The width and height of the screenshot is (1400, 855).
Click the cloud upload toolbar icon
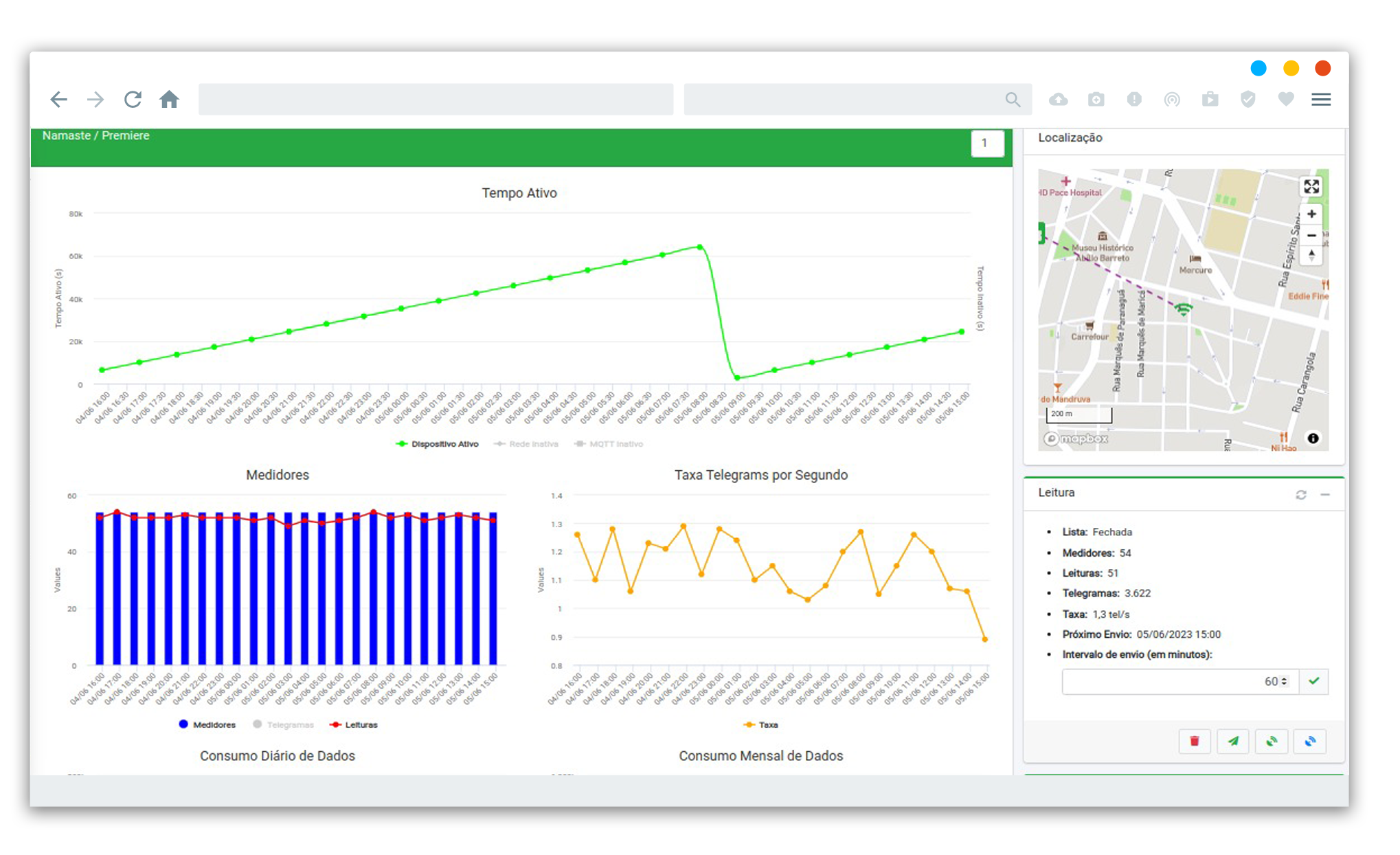click(1059, 100)
